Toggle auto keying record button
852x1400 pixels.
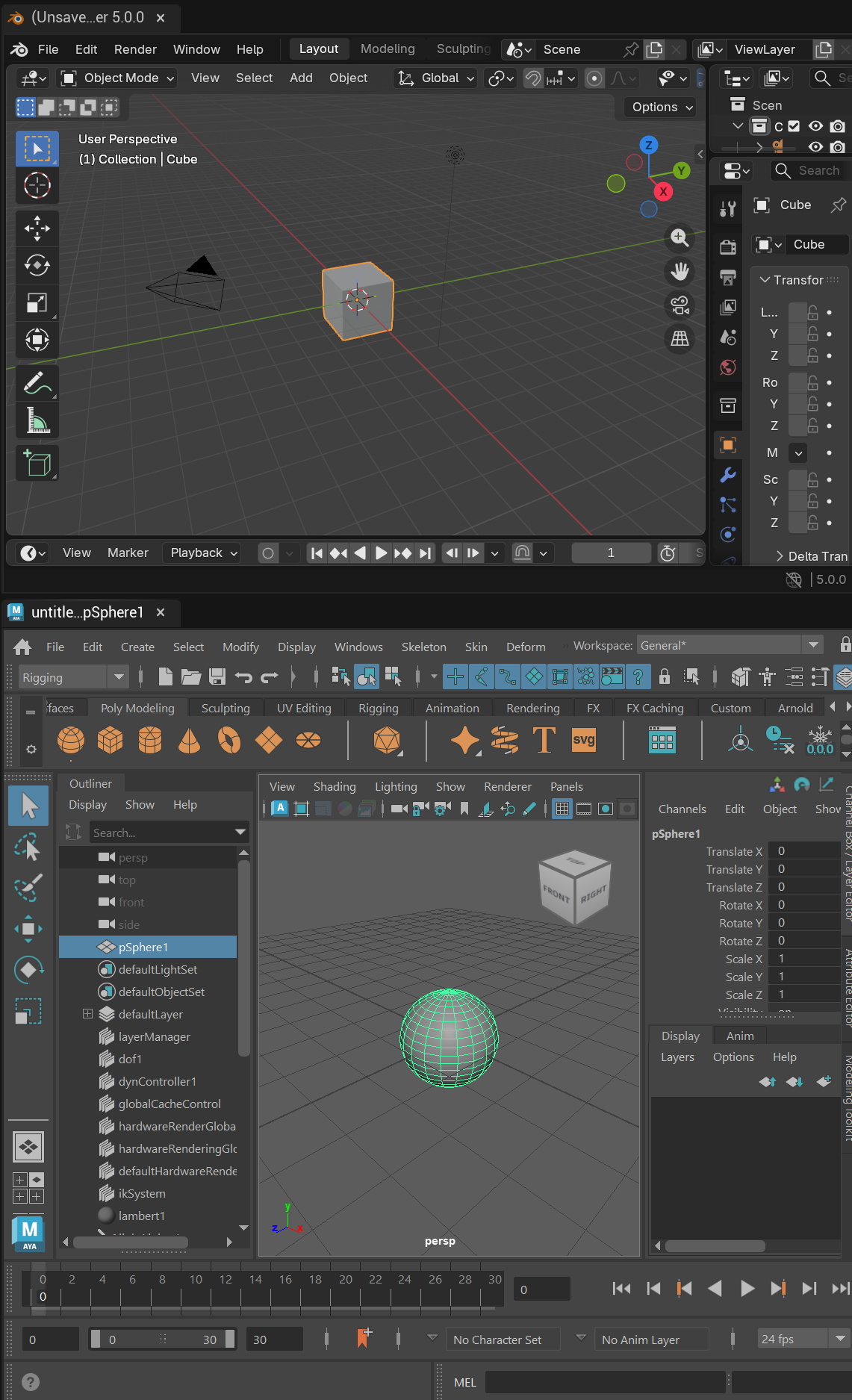click(268, 553)
